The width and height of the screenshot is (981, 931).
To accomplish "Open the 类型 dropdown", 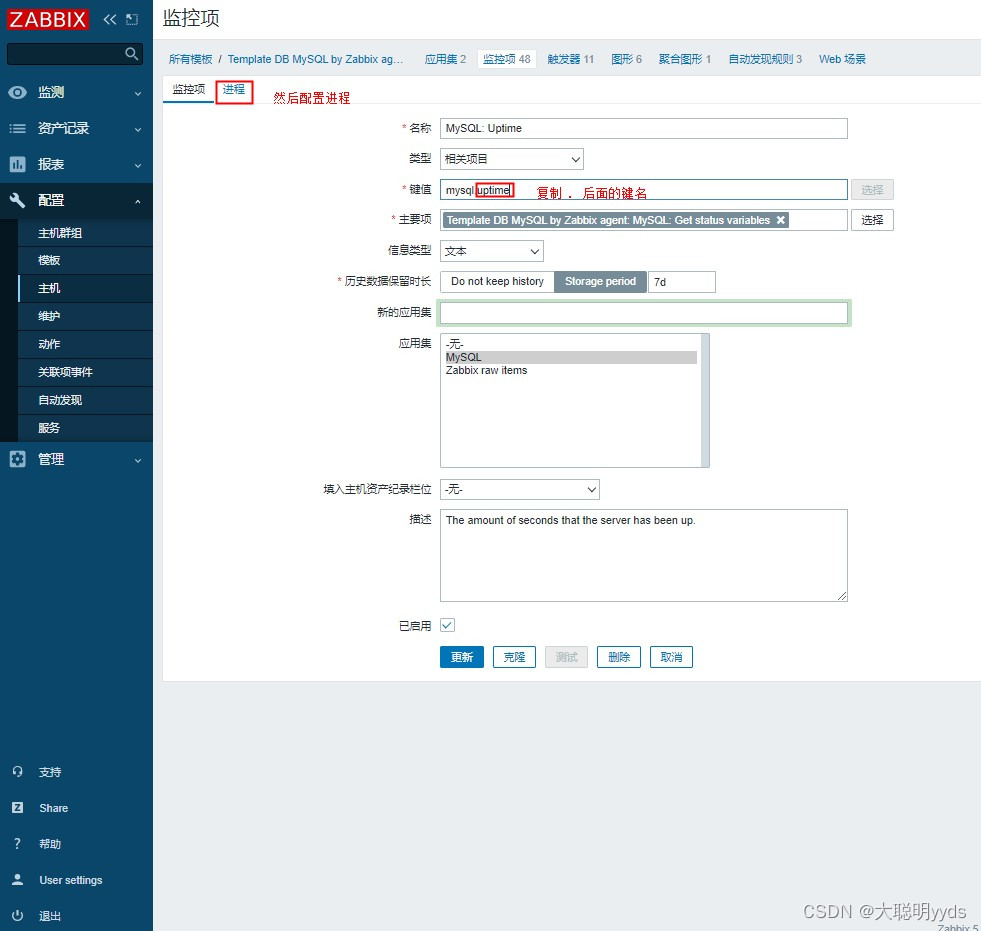I will click(x=512, y=159).
